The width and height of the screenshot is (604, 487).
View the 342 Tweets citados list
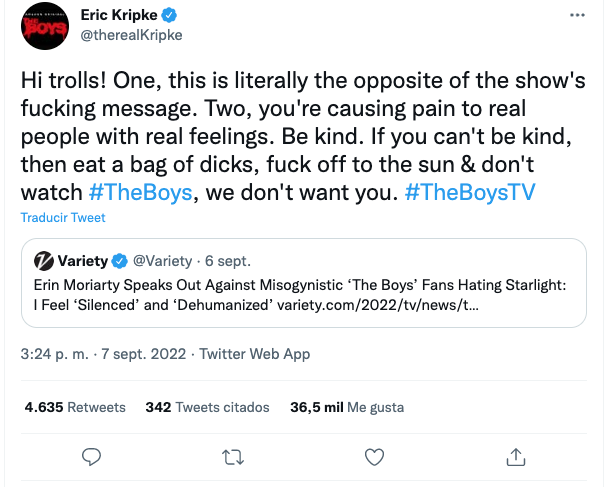click(207, 407)
